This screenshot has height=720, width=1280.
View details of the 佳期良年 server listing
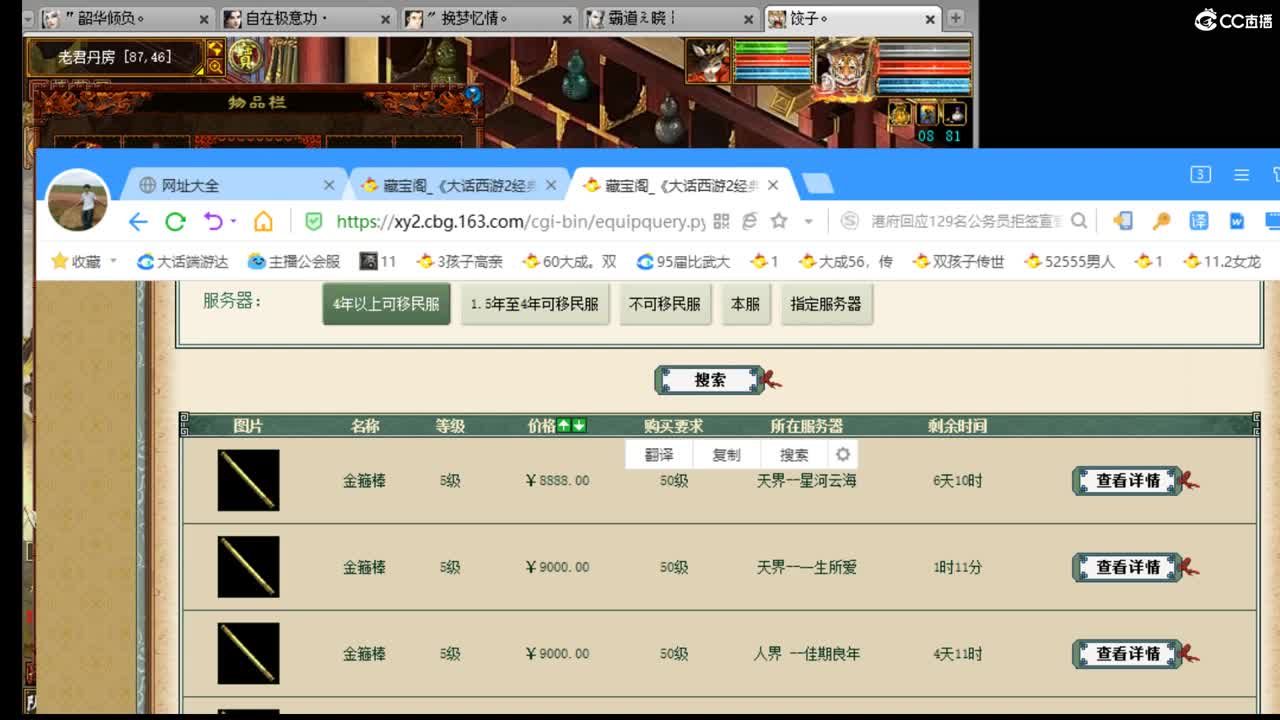click(1128, 654)
